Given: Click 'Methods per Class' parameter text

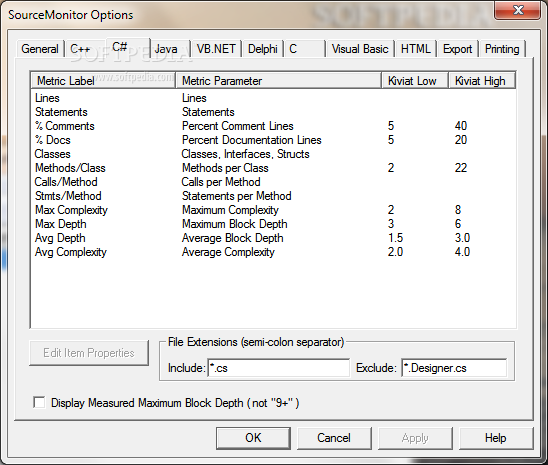Looking at the screenshot, I should (225, 168).
